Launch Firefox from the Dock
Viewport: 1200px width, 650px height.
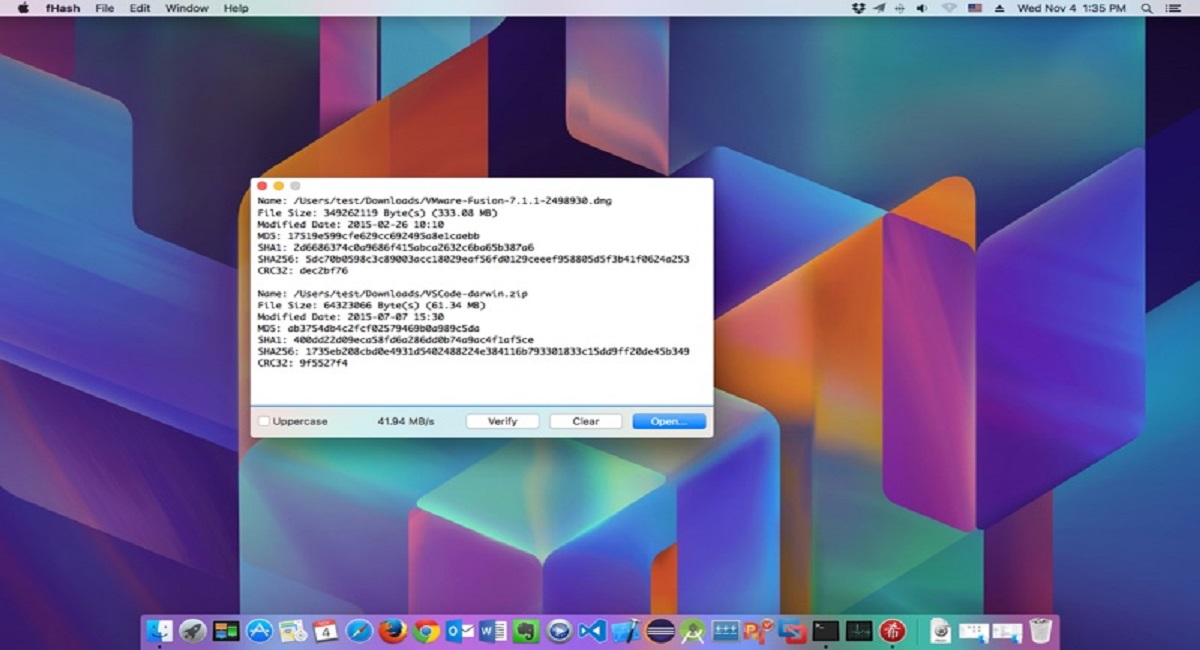click(393, 631)
